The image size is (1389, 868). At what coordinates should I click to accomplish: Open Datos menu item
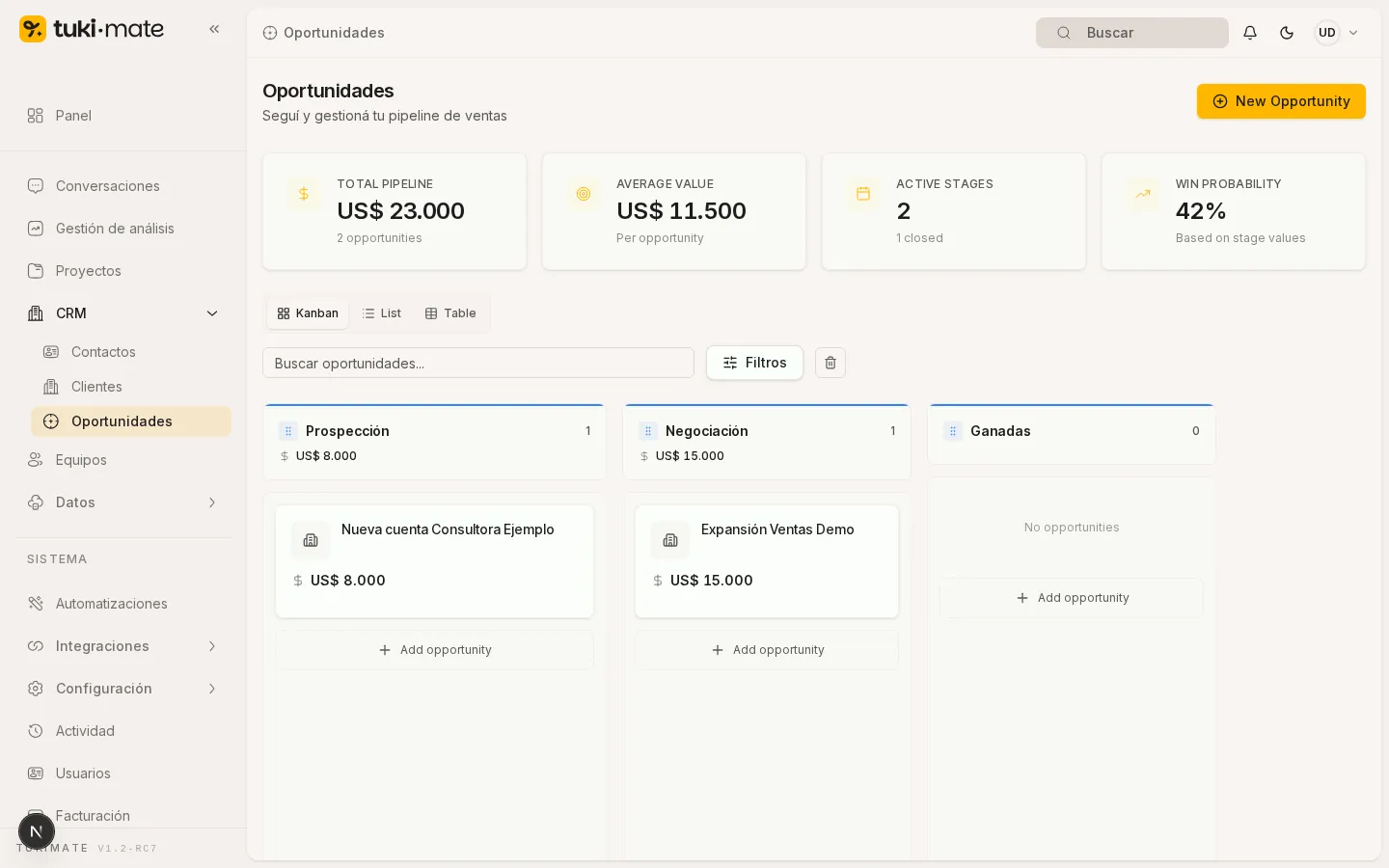[123, 502]
